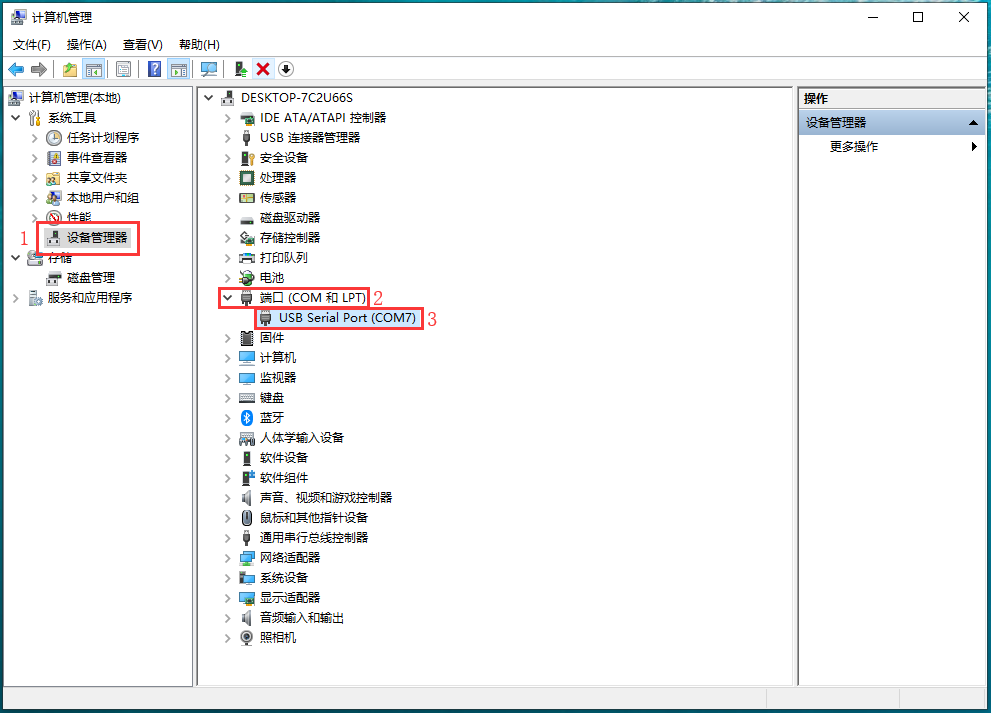
Task: Click the back navigation arrow icon
Action: coord(16,68)
